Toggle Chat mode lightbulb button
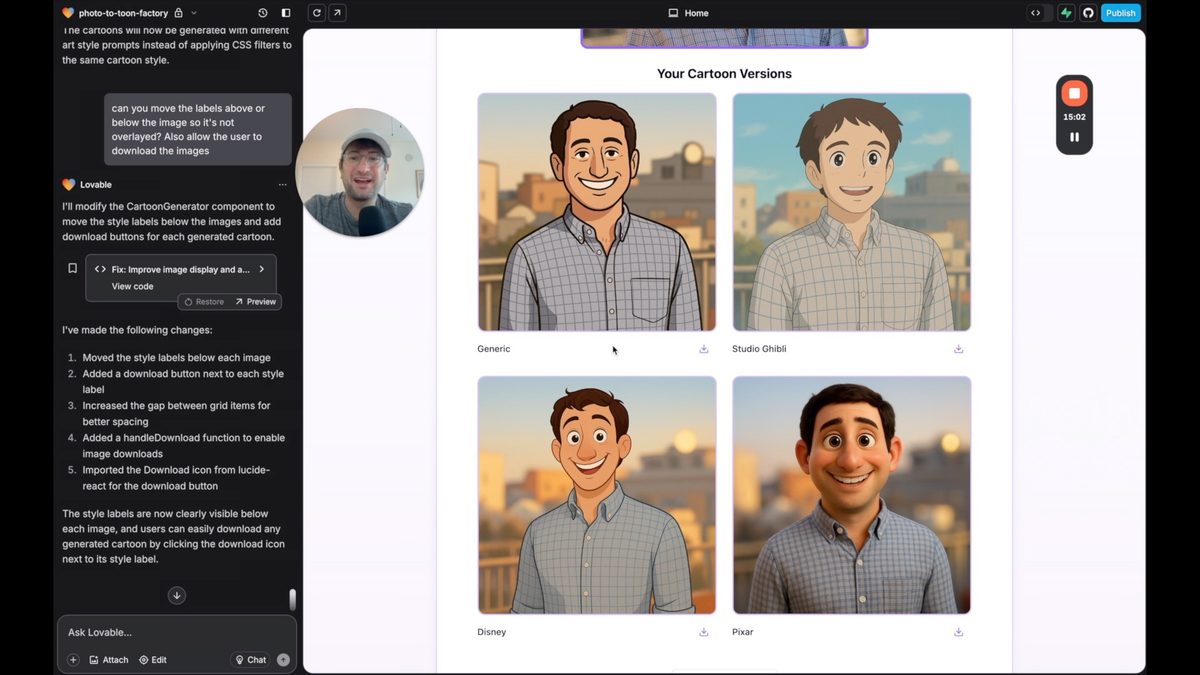 250,660
